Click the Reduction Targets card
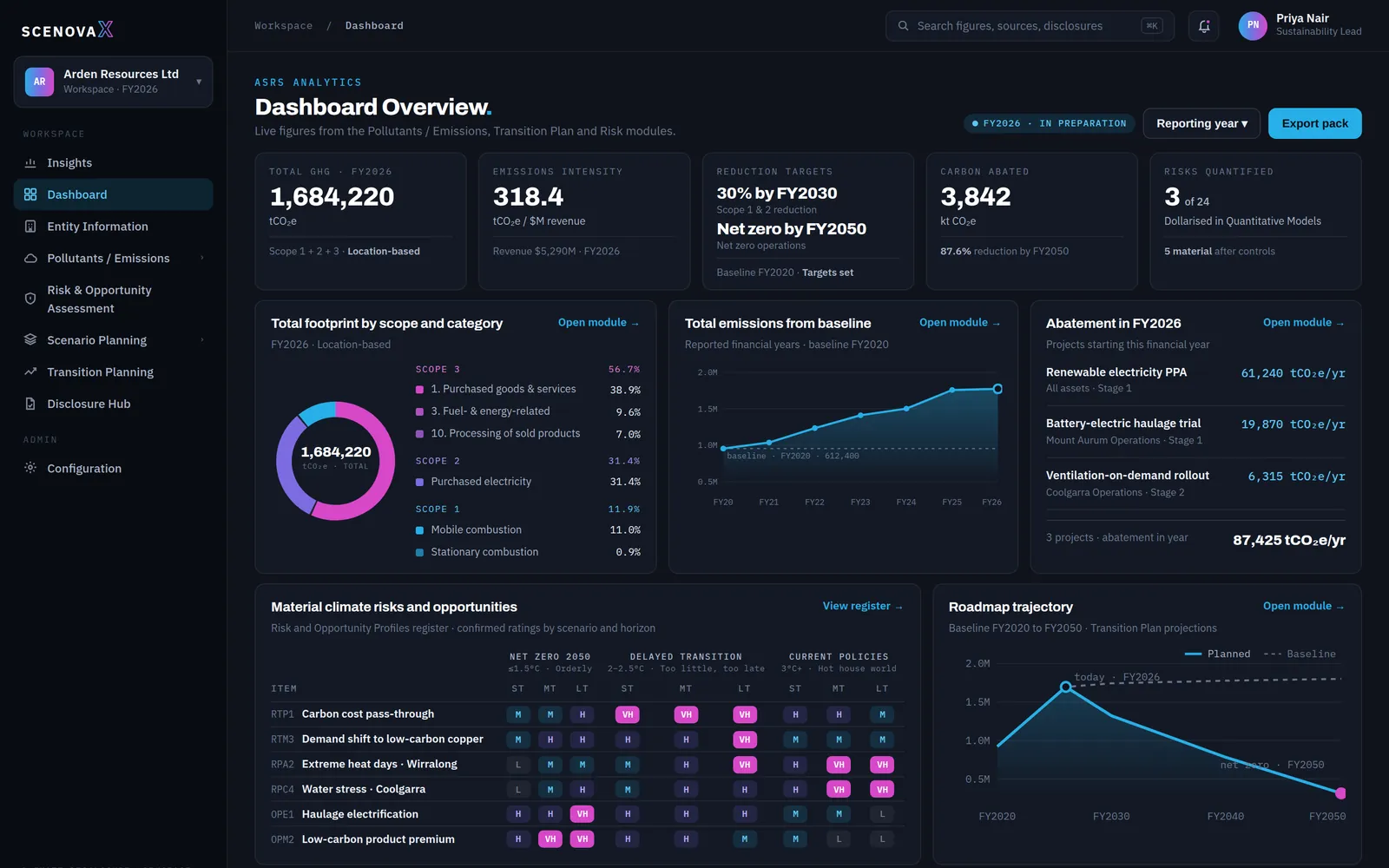 [x=808, y=221]
